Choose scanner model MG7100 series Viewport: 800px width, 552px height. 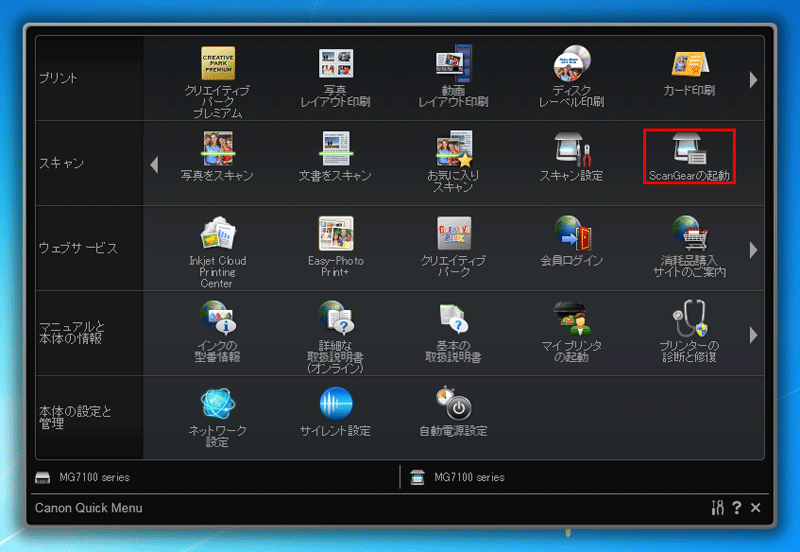coord(469,478)
